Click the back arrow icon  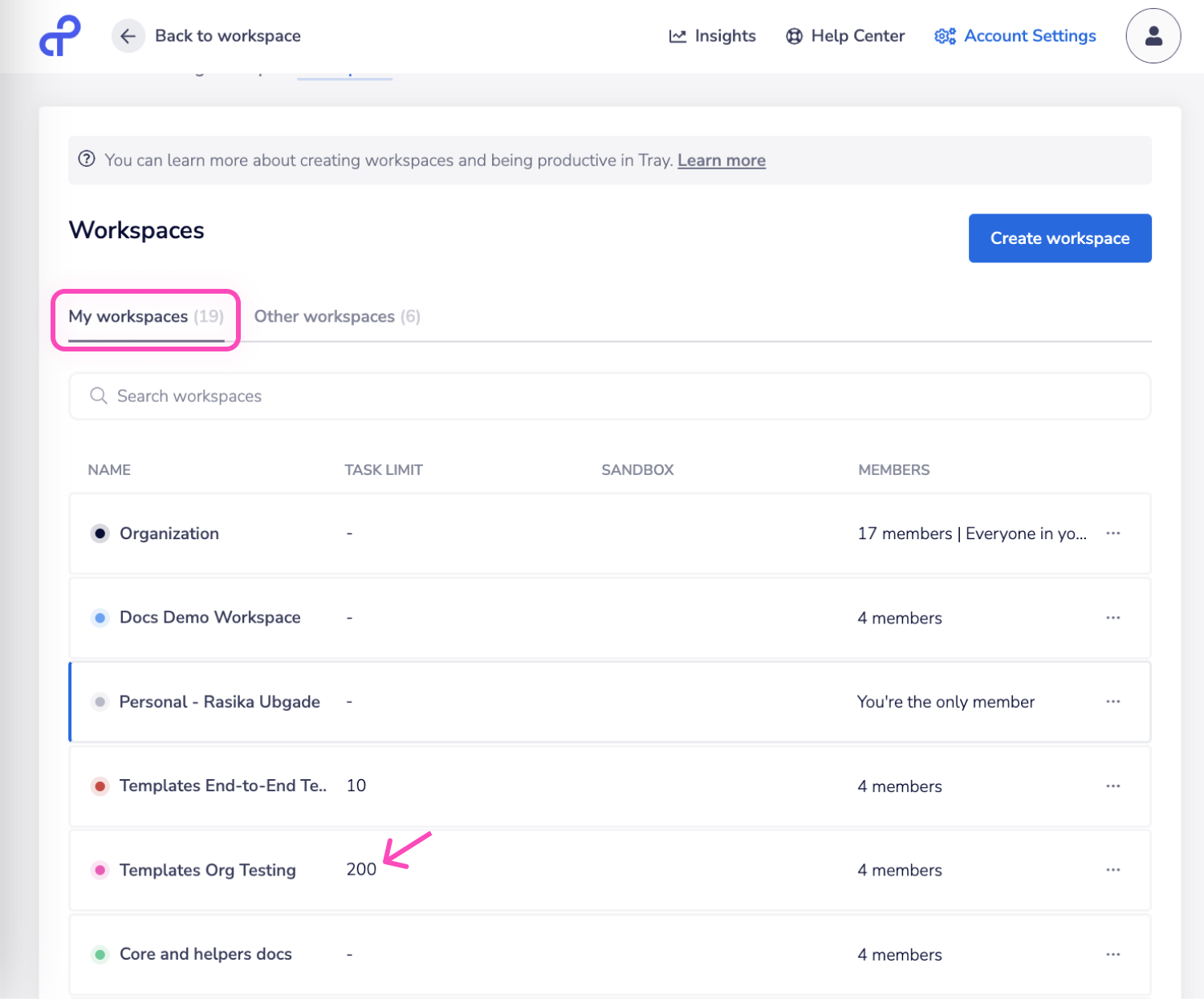pos(128,36)
